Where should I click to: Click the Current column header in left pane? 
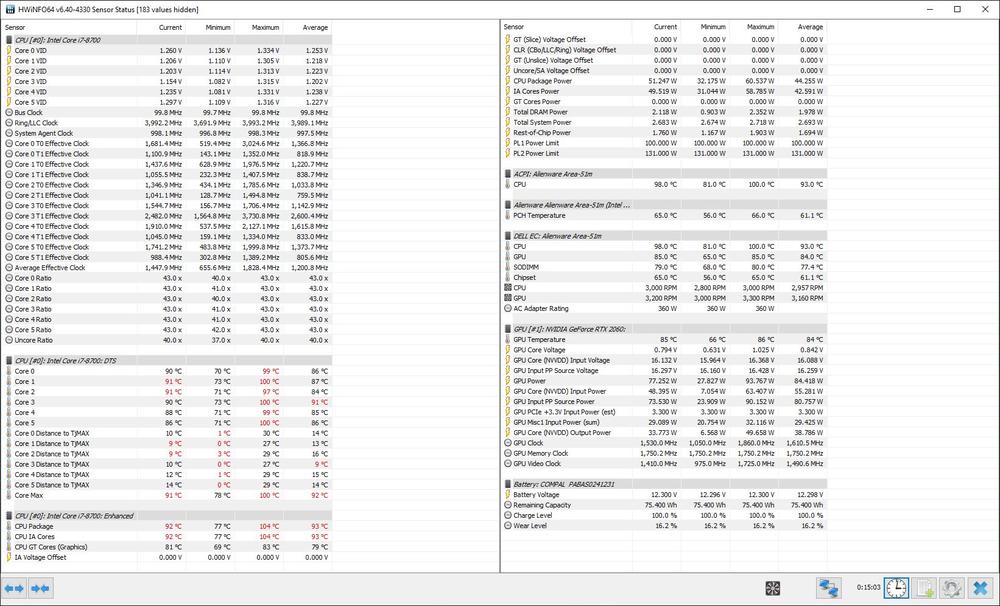pos(170,27)
